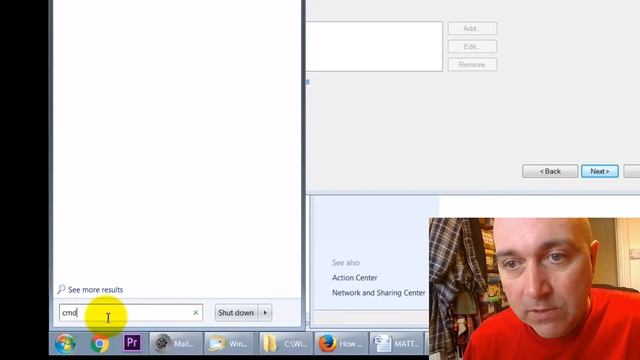Click Next in the wizard dialog
This screenshot has width=640, height=360.
click(x=600, y=171)
